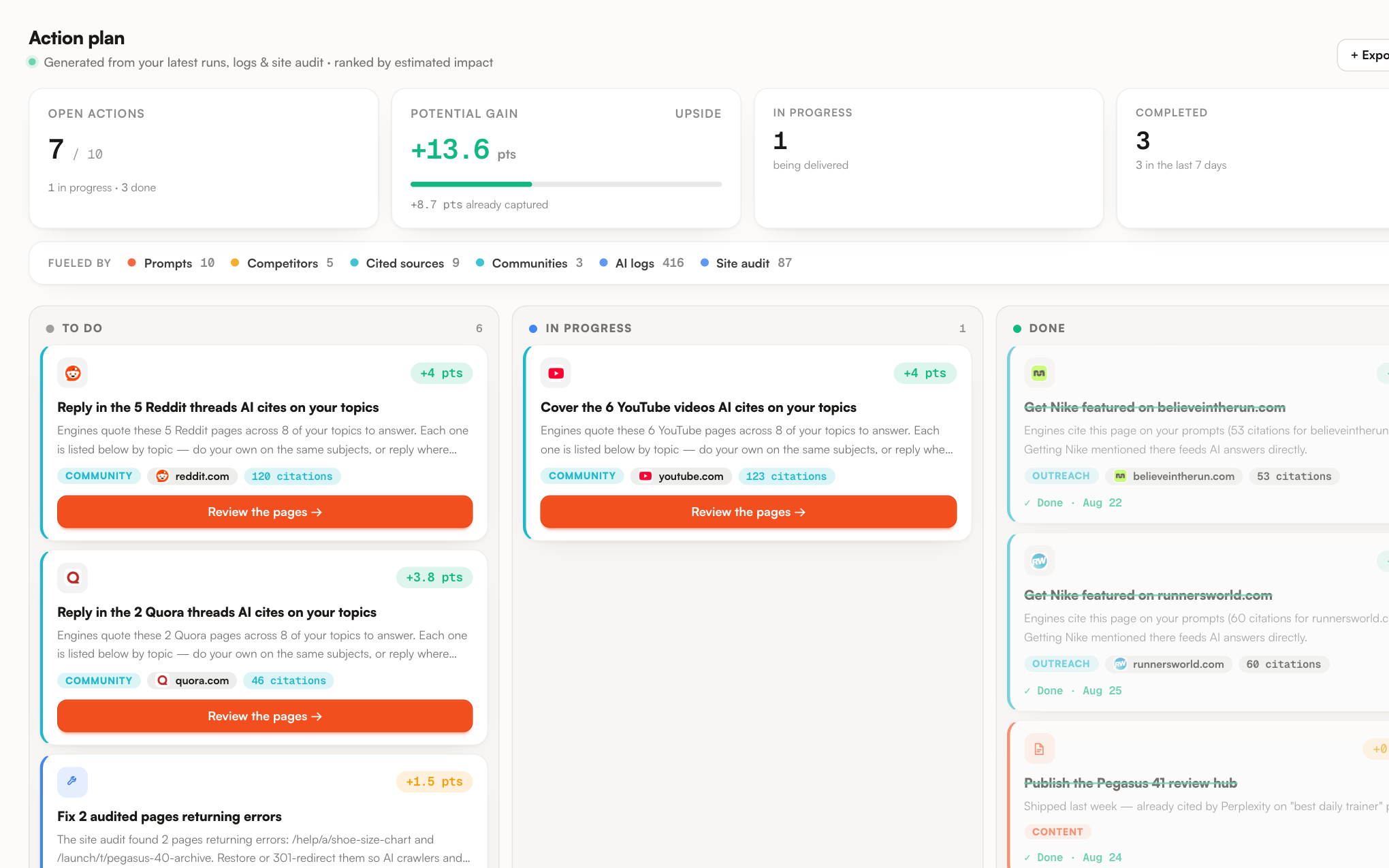
Task: Click the +4 pts badge on YouTube card
Action: [x=925, y=373]
